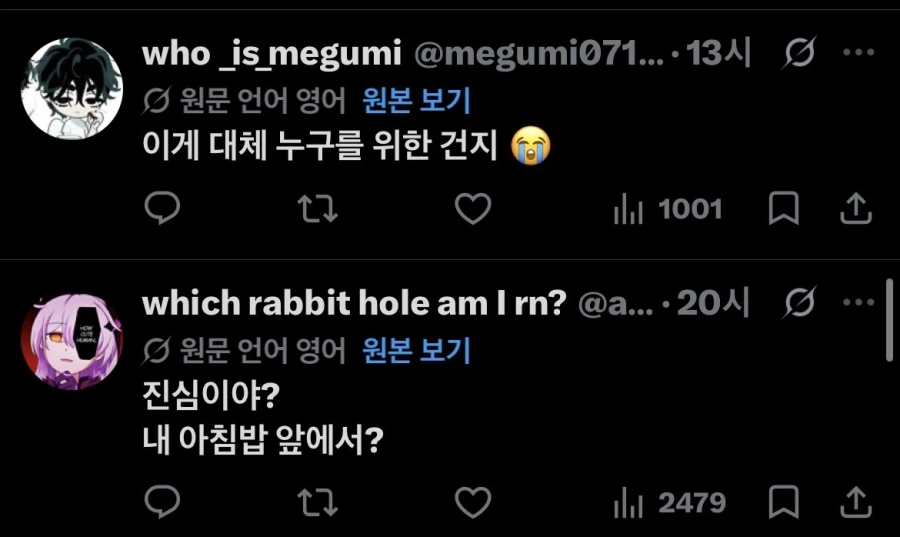Retweet the rabbit hole post
The image size is (900, 537).
pos(317,503)
